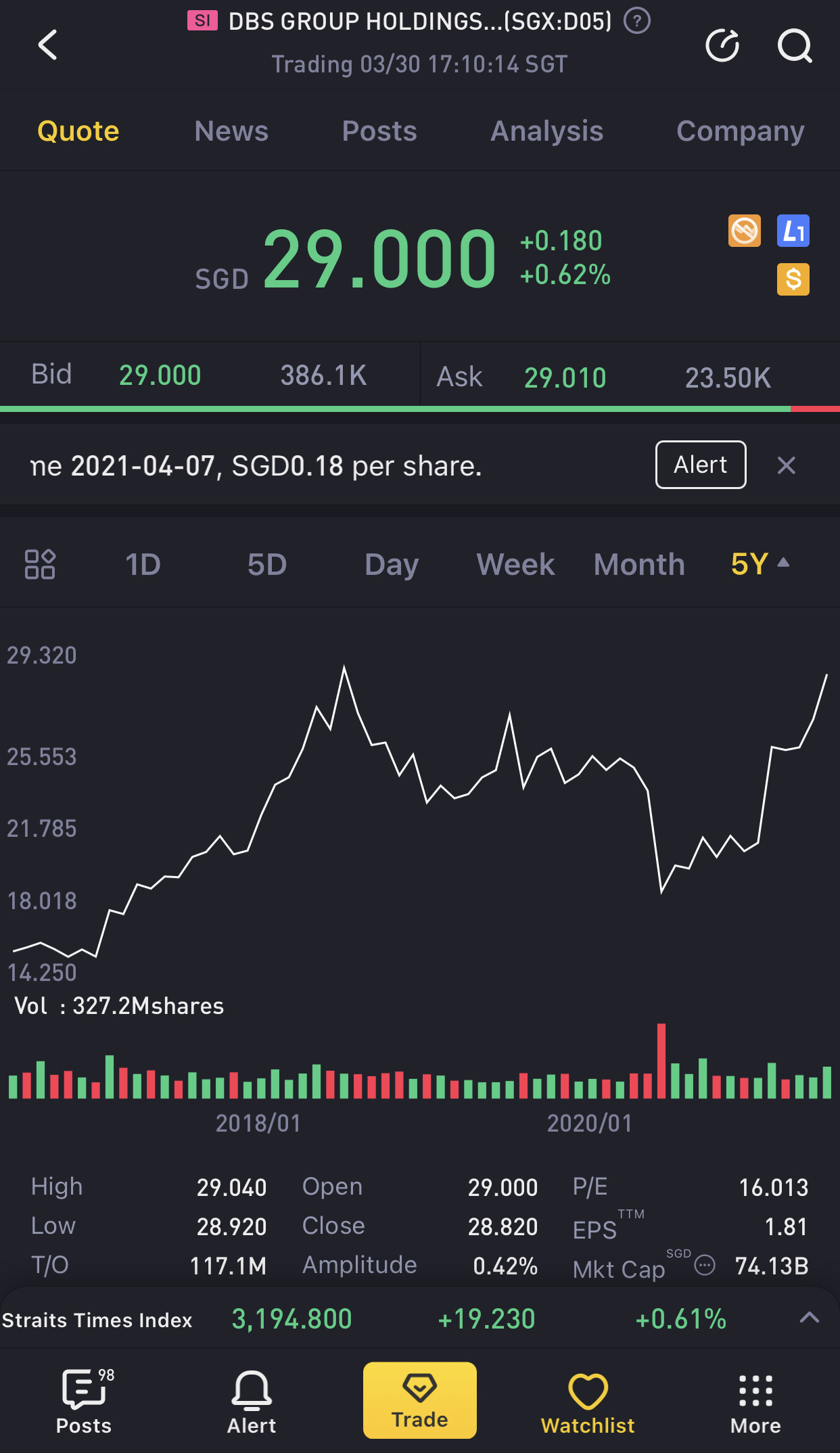
Task: Open the 5Y period dropdown
Action: [x=760, y=564]
